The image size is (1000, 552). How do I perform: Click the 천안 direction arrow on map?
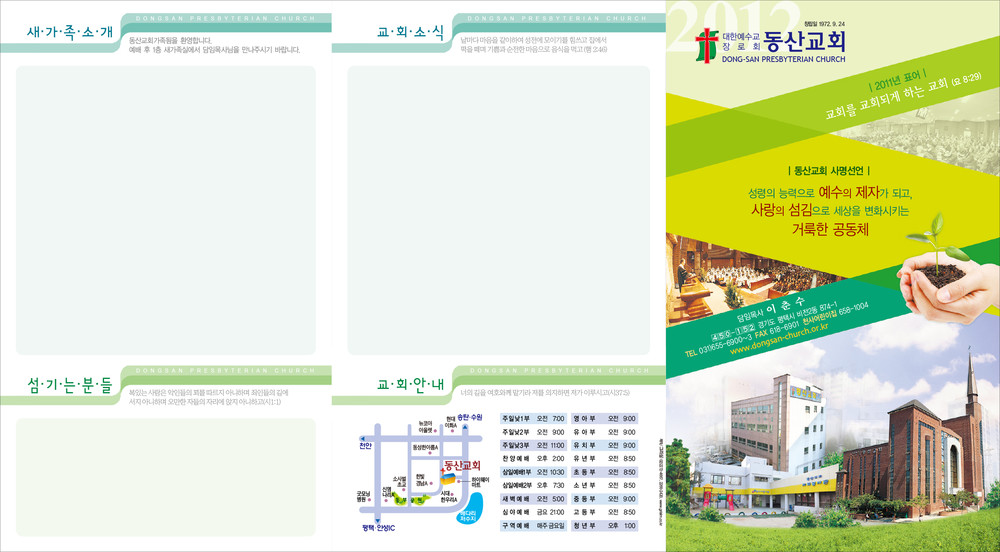[364, 436]
